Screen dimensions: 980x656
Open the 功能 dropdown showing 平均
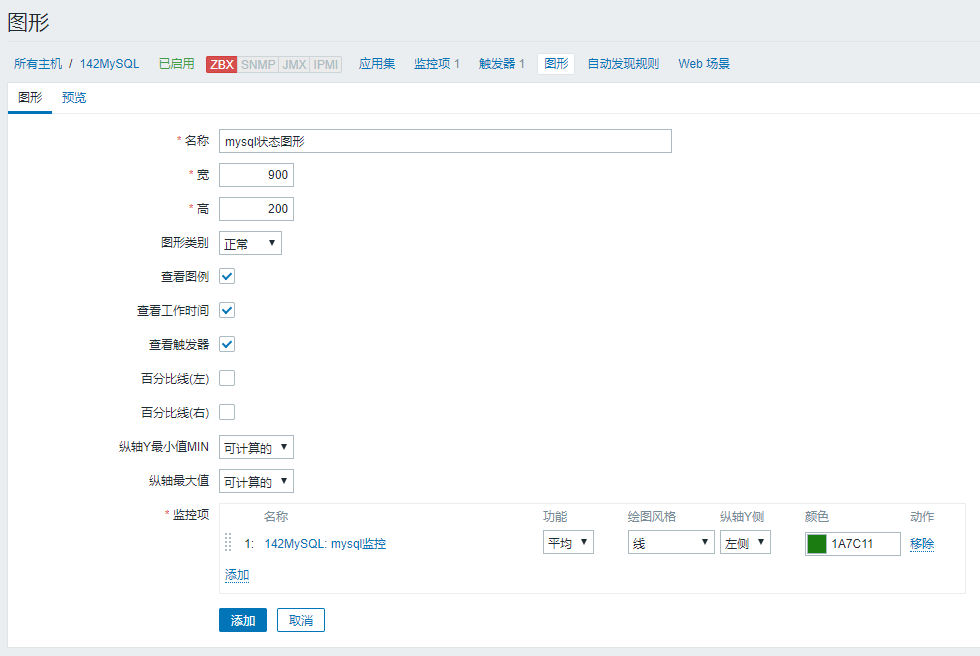click(x=568, y=542)
